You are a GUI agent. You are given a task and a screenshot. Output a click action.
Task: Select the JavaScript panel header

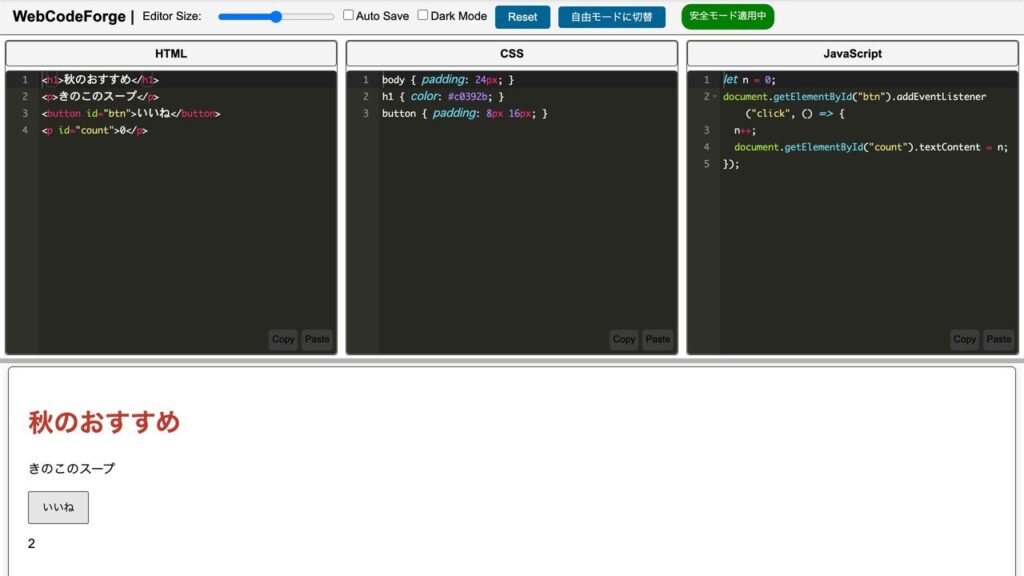[852, 54]
